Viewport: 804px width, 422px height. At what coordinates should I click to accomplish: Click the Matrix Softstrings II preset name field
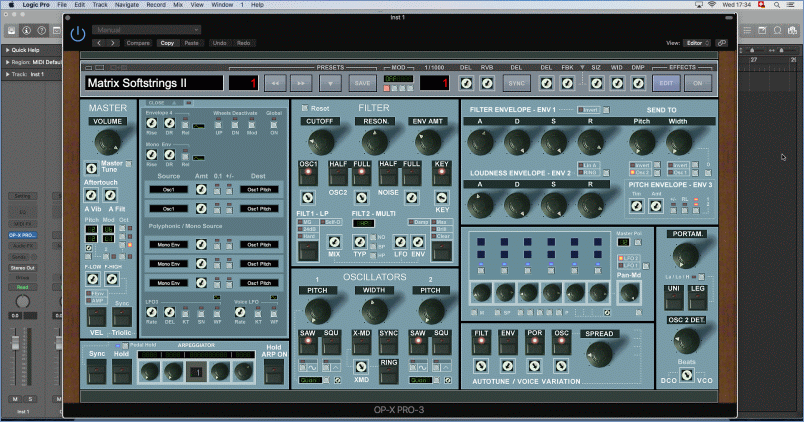point(153,83)
